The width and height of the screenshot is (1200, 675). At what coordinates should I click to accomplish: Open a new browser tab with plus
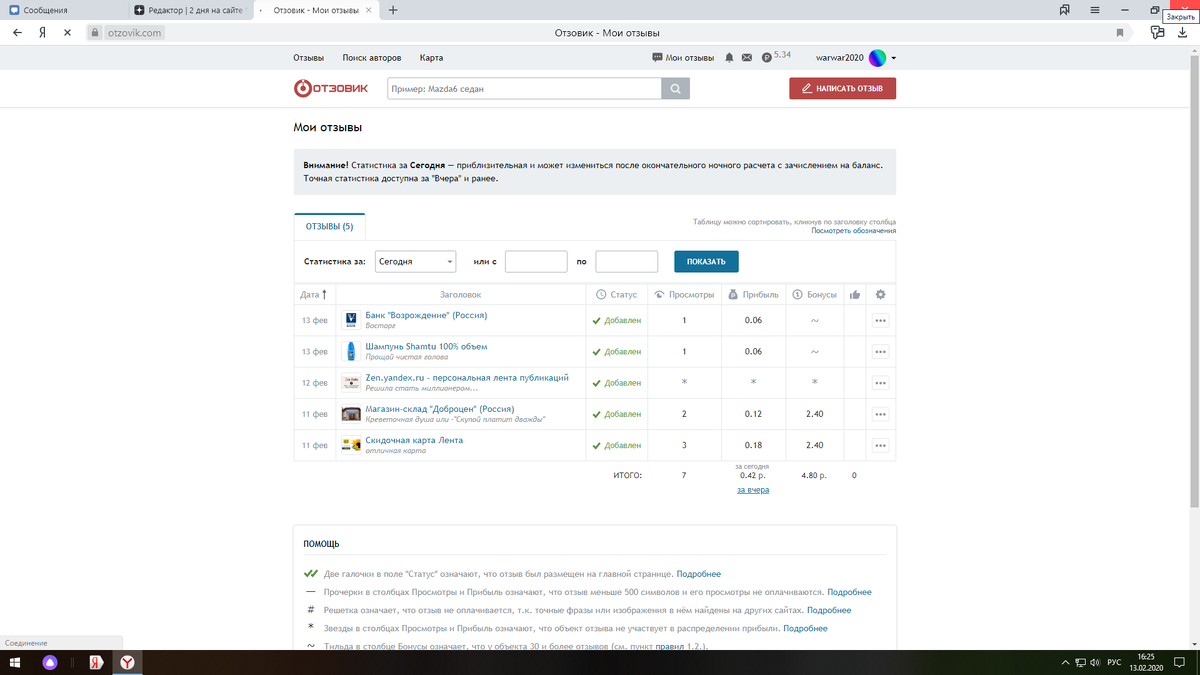pyautogui.click(x=393, y=10)
